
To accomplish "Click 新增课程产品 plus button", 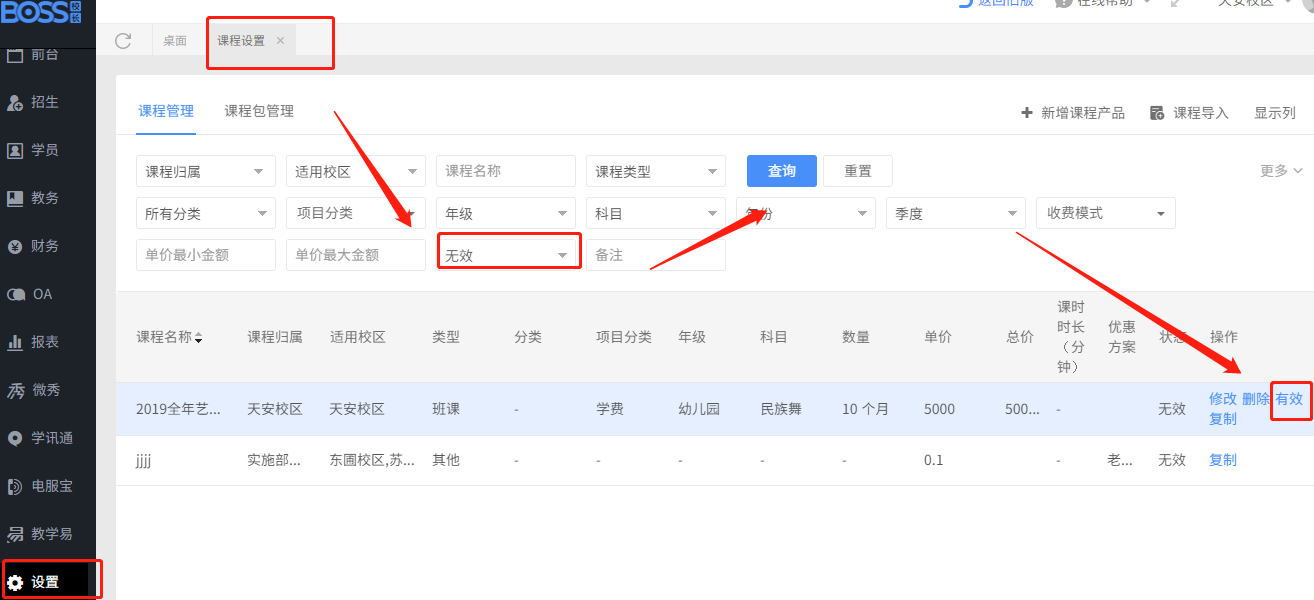I will (x=1072, y=113).
